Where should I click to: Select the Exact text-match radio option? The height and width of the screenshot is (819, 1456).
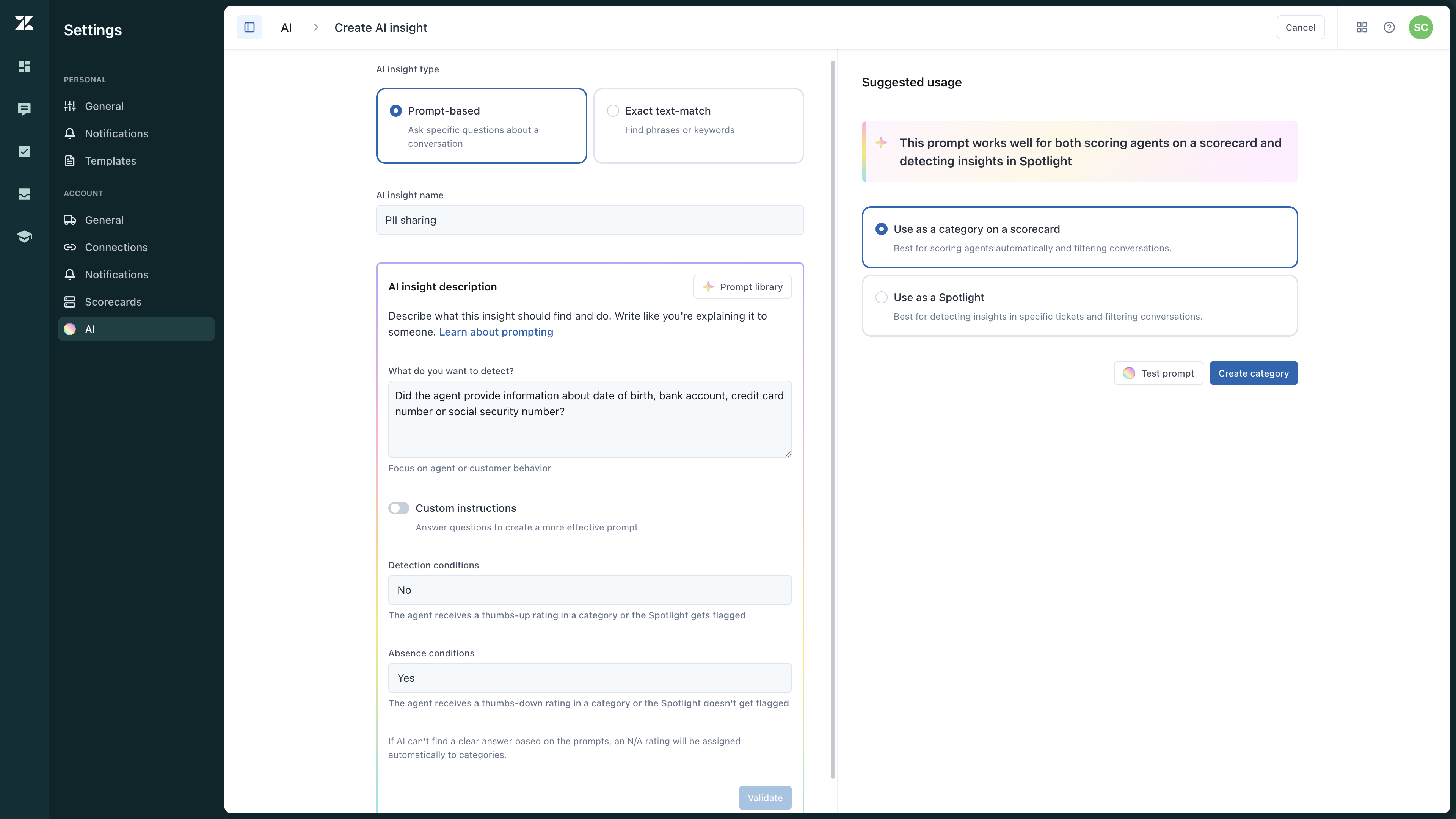613,111
